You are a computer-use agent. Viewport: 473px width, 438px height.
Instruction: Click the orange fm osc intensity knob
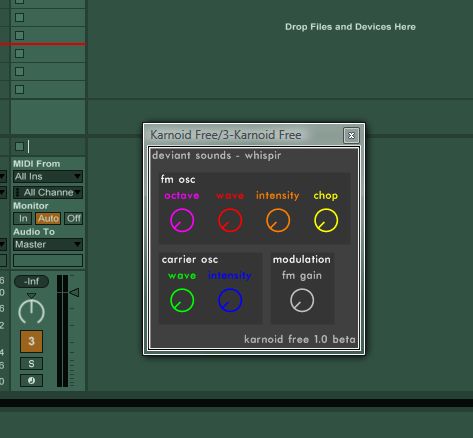pos(278,220)
